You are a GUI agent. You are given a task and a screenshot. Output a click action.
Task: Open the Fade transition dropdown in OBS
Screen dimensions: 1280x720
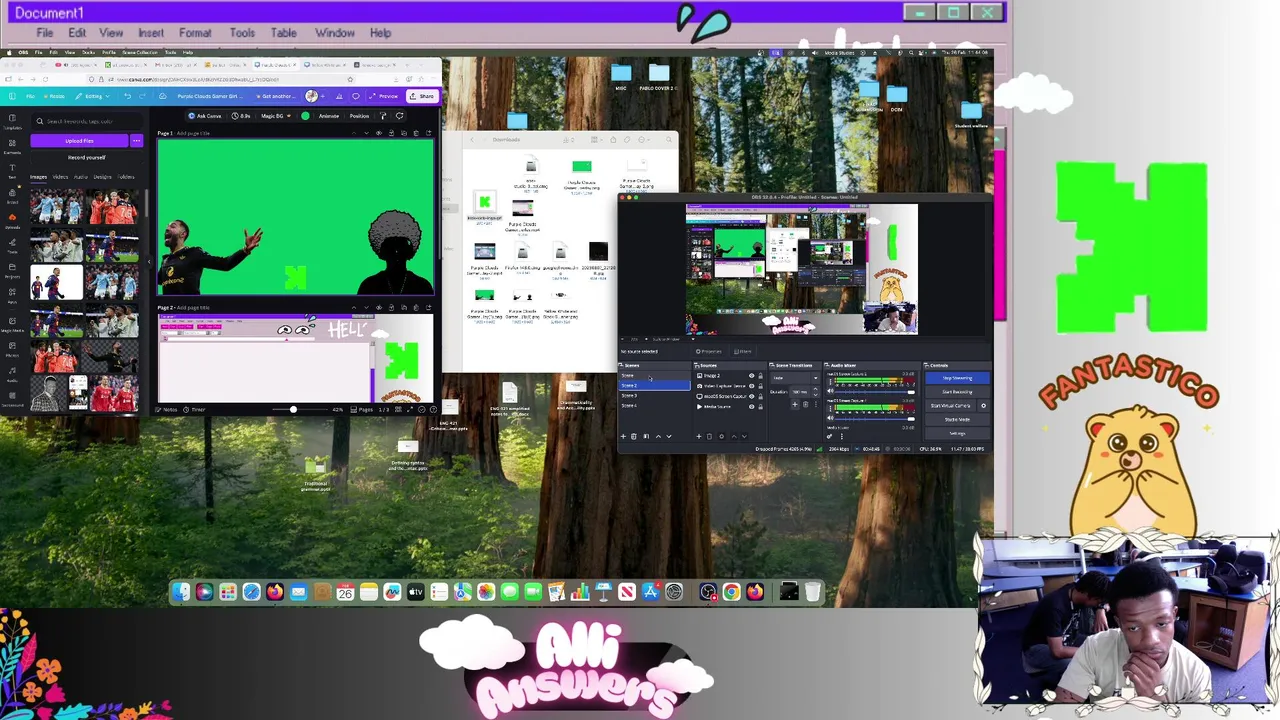point(794,378)
